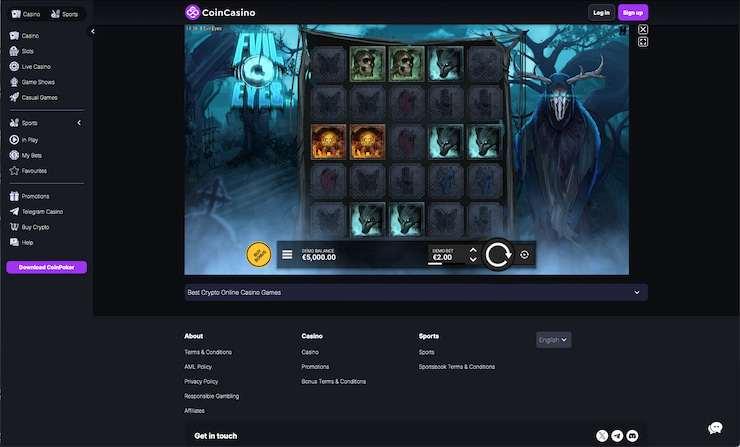Open the Telegram social icon

coord(617,436)
